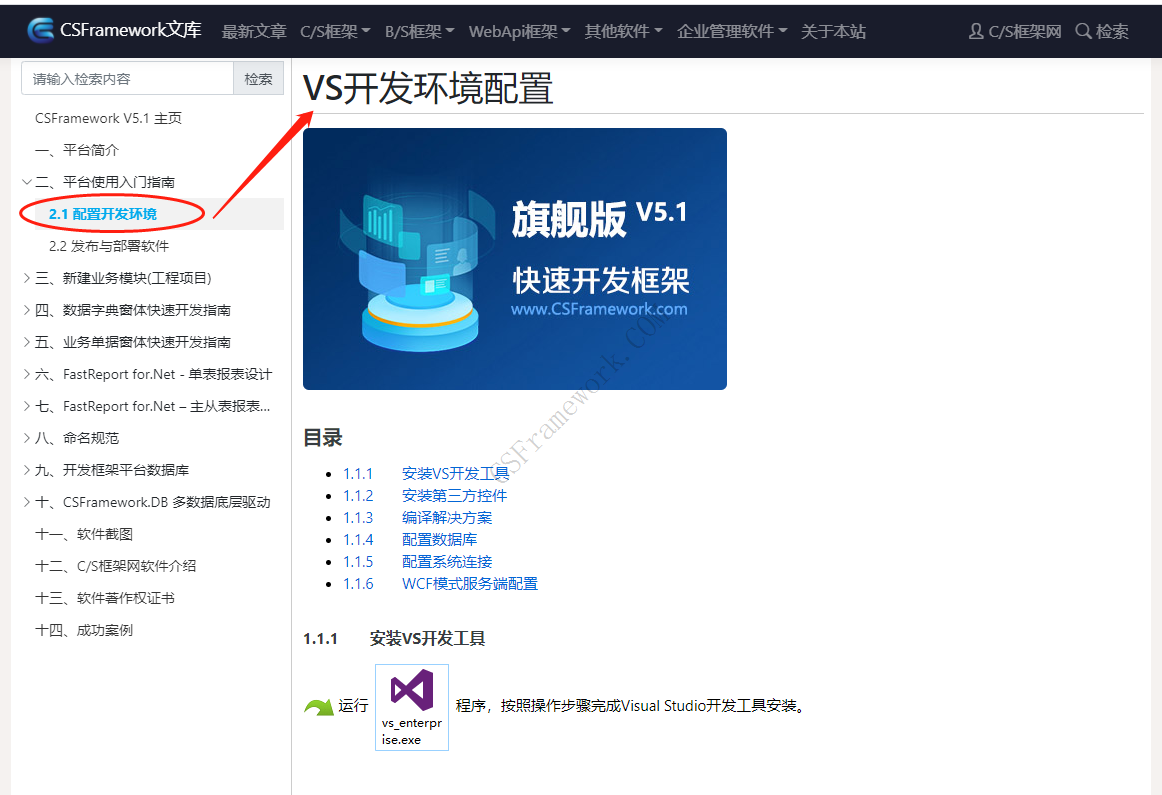Viewport: 1162px width, 795px height.
Task: Click the 1.1.5 link in 目录
Action: tap(358, 562)
